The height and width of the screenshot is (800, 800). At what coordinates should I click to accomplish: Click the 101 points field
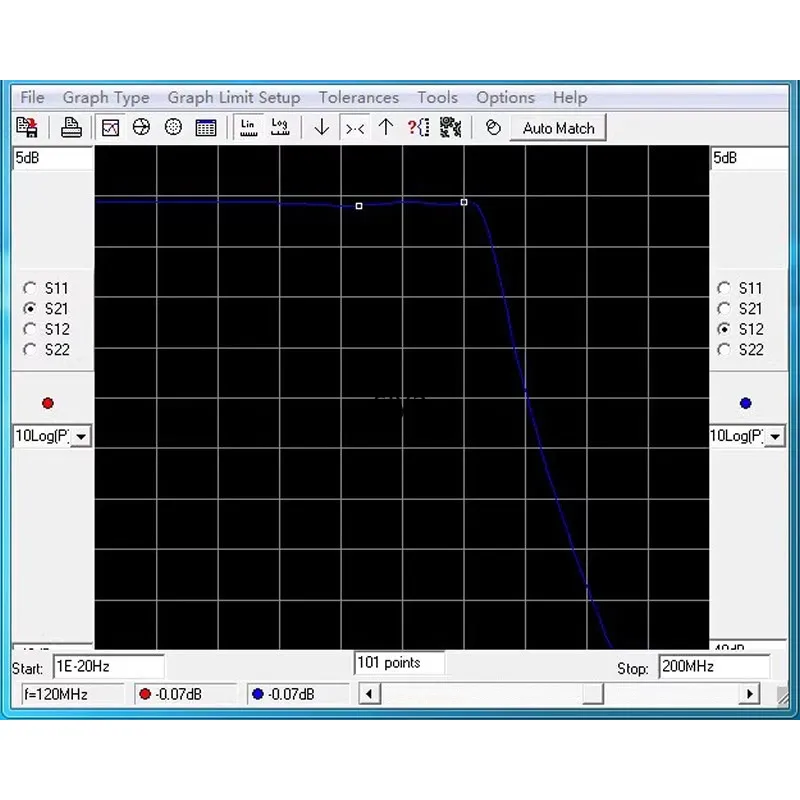pos(399,663)
